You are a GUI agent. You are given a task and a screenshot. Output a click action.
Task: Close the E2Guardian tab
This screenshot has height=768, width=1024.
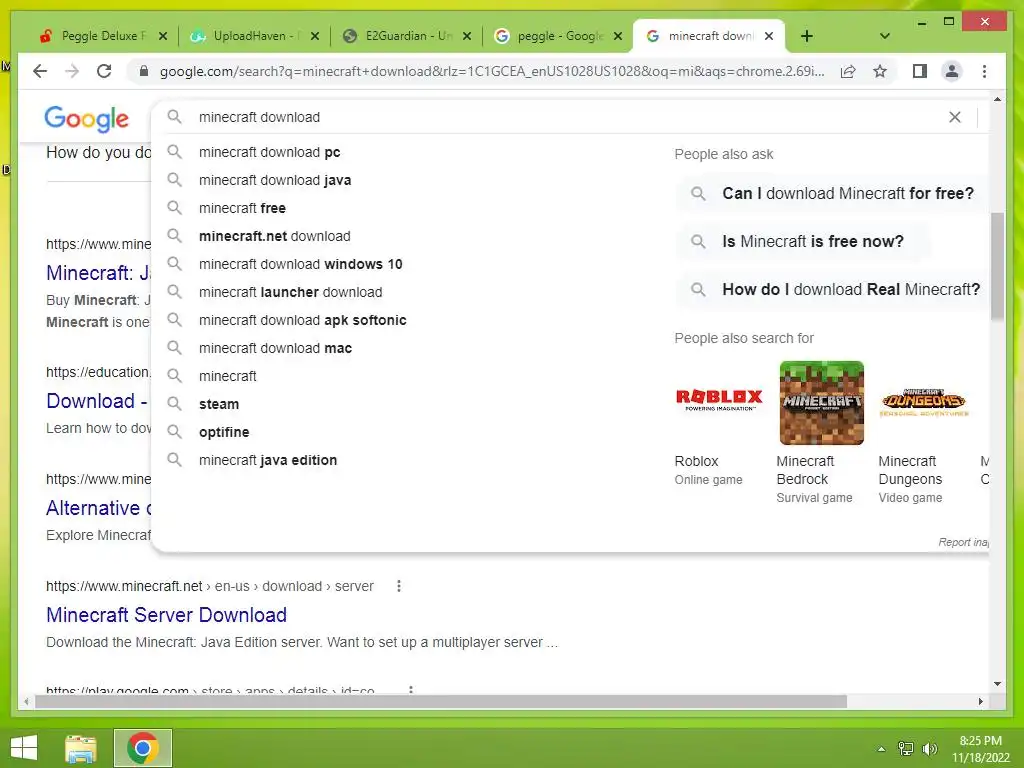click(467, 36)
